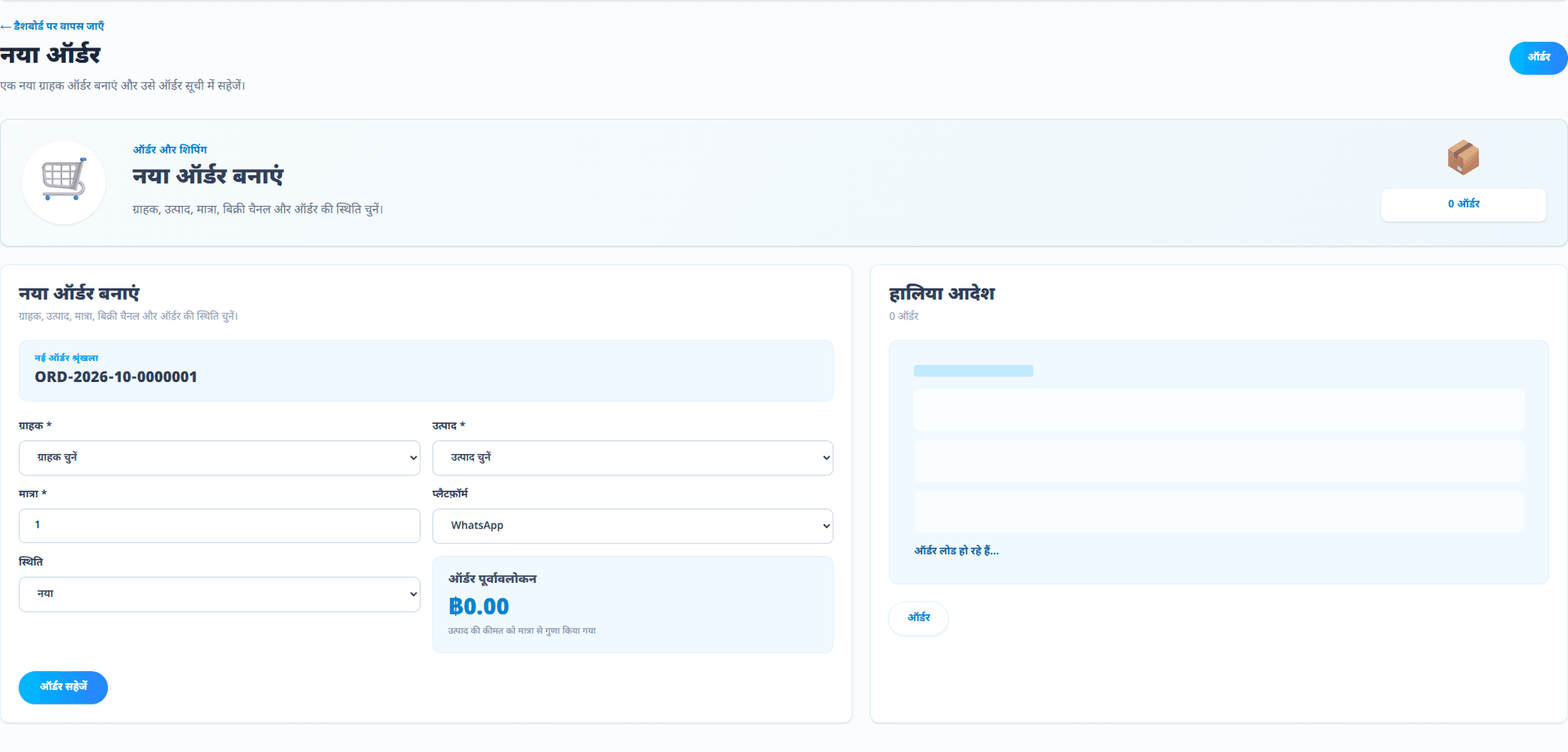The image size is (1568, 752).
Task: Click the shopping cart icon
Action: (x=64, y=180)
